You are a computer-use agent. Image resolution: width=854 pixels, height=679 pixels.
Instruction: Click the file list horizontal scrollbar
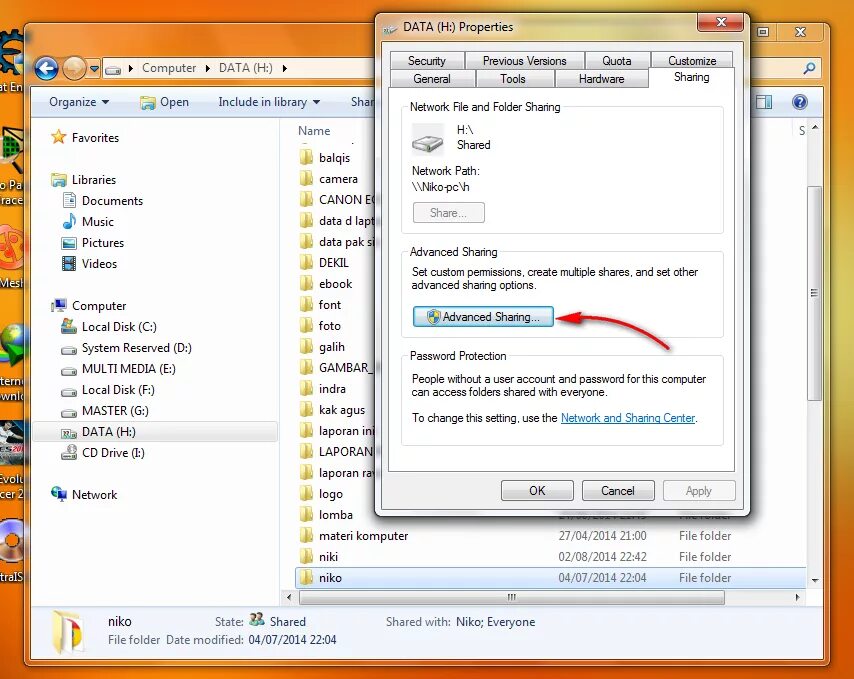point(512,597)
